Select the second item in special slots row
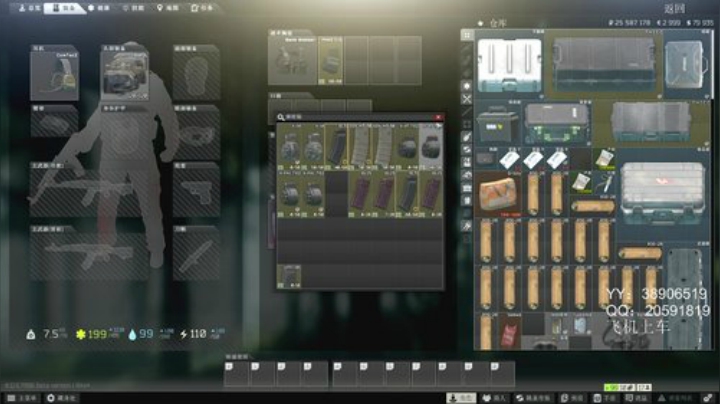The image size is (720, 404). [x=331, y=61]
